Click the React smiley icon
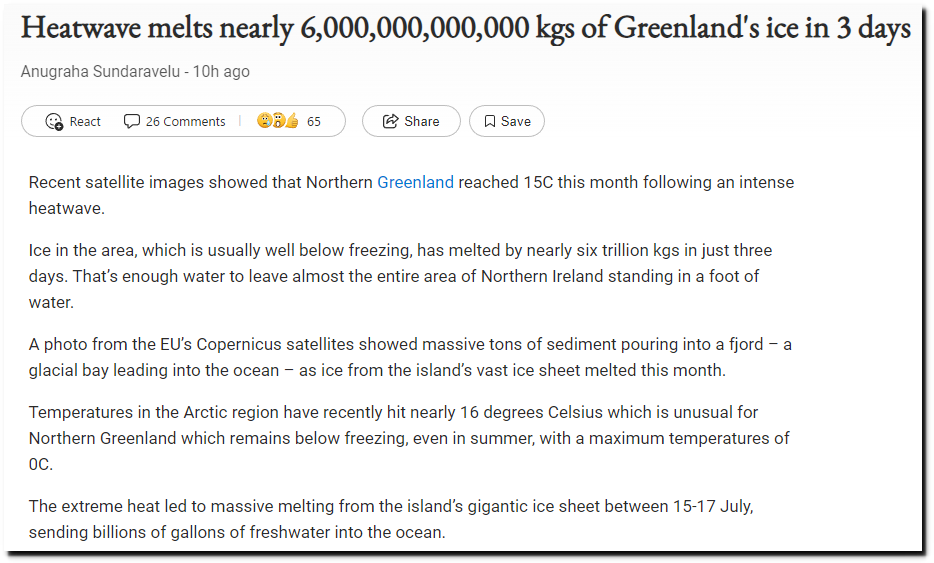This screenshot has height=563, width=934. click(54, 122)
